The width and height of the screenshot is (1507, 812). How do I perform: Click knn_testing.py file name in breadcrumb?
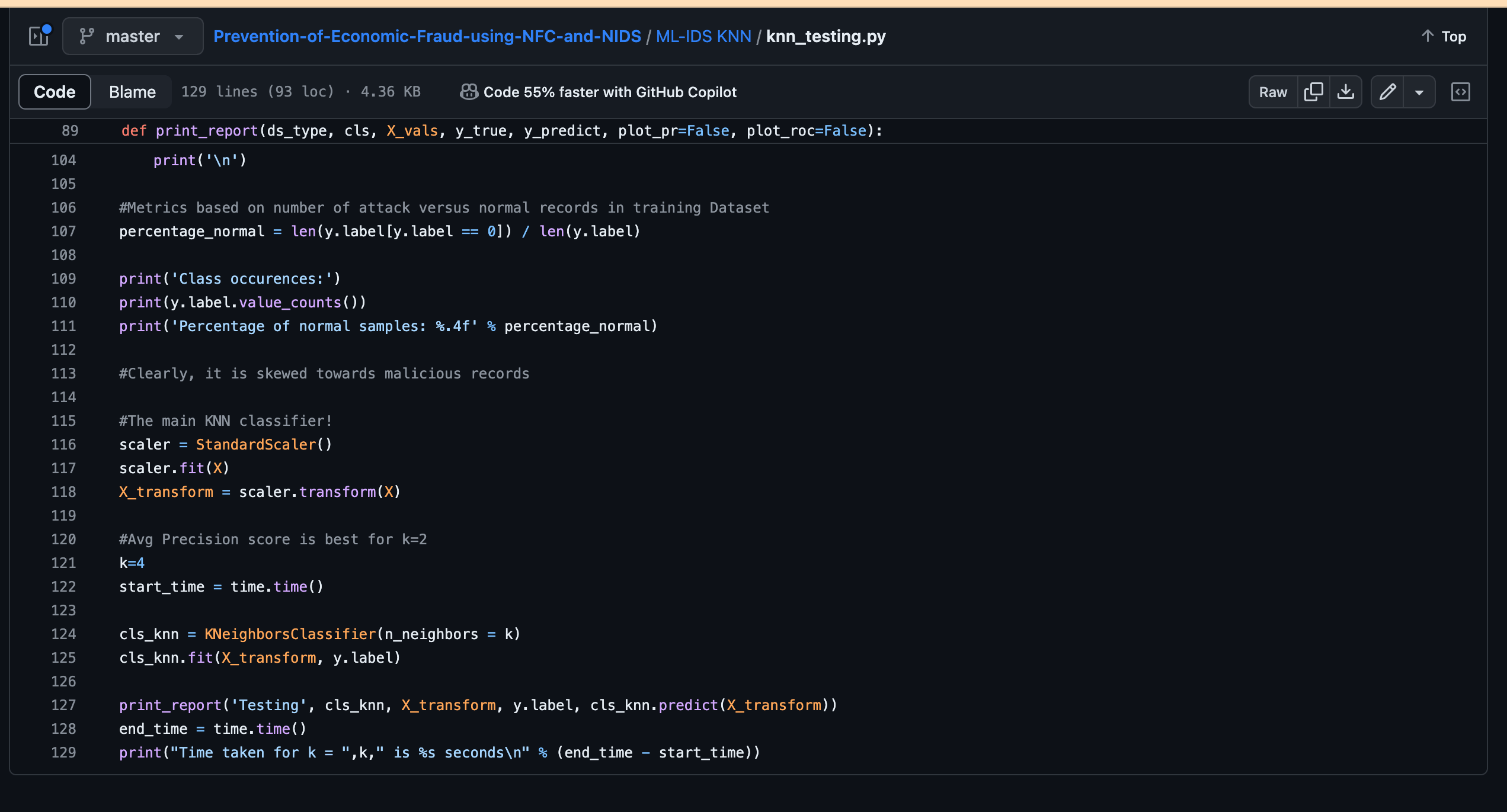[826, 36]
